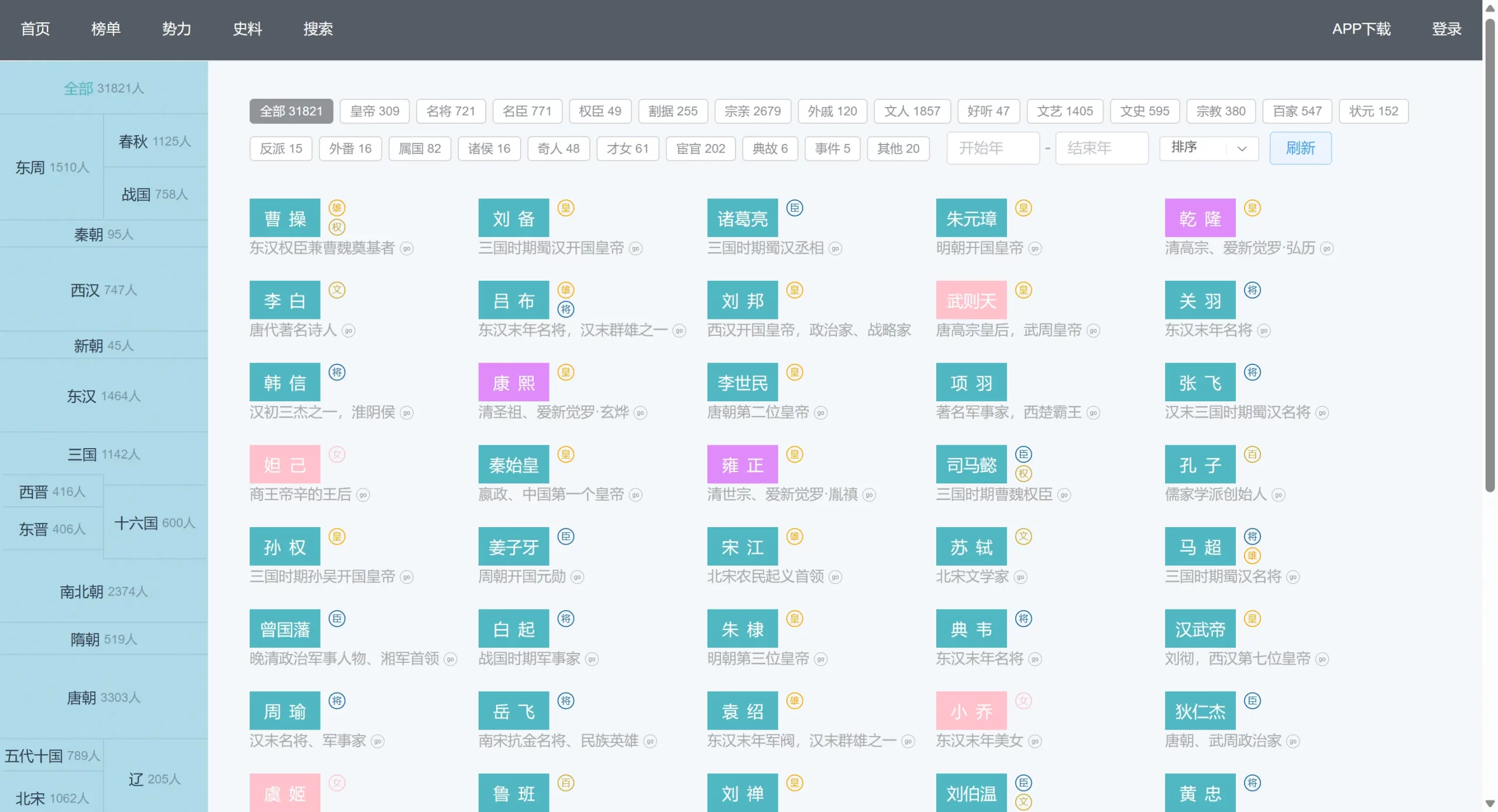Click the 权 badge beside 曹操

click(337, 227)
